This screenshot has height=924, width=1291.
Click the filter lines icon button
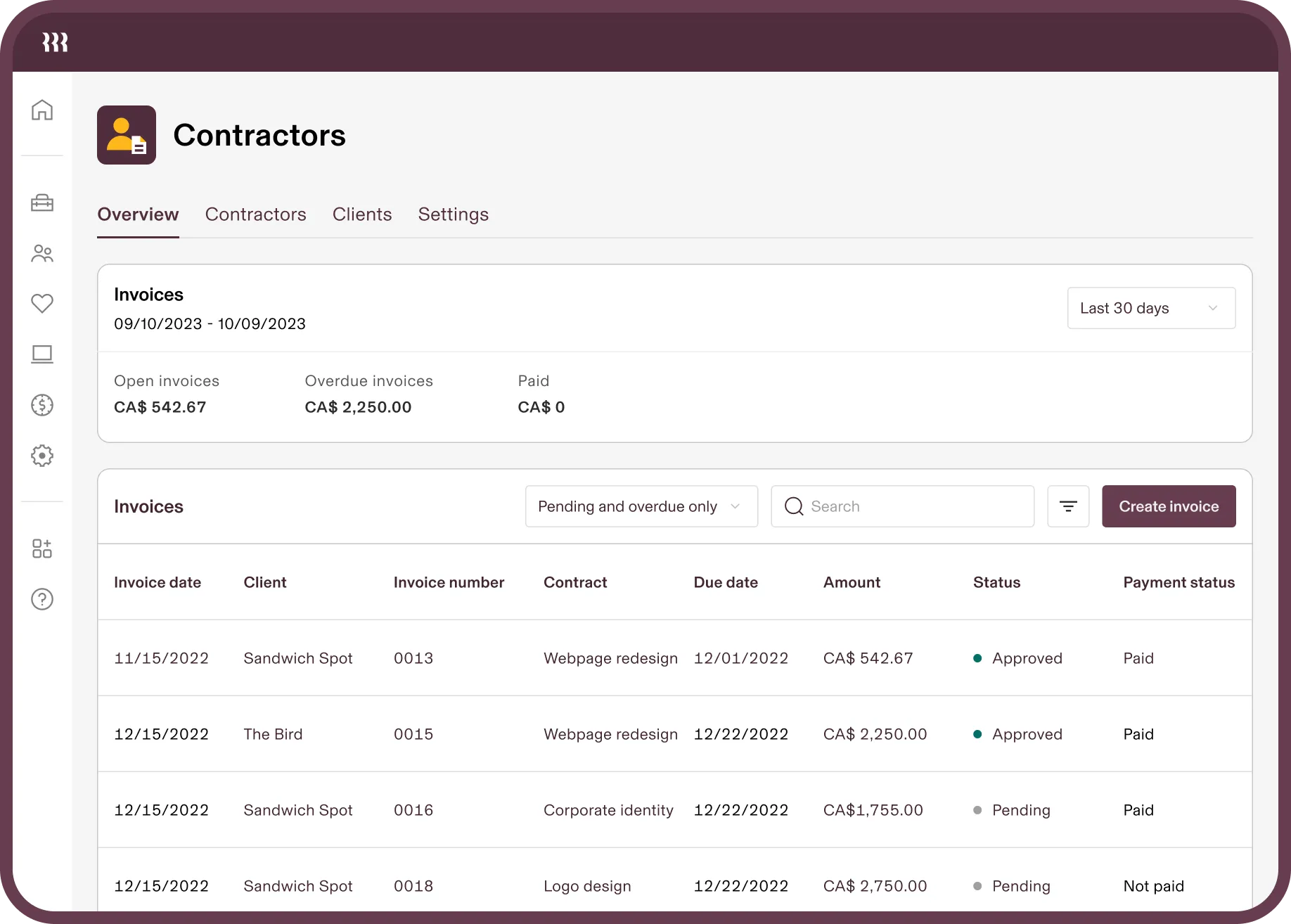(1068, 506)
